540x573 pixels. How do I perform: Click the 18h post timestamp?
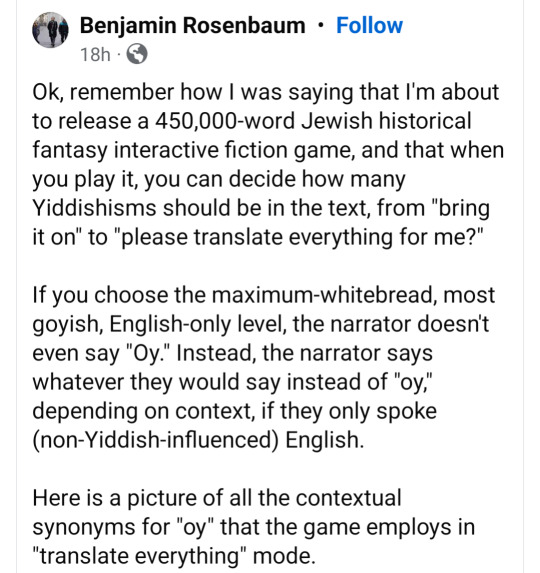[95, 54]
